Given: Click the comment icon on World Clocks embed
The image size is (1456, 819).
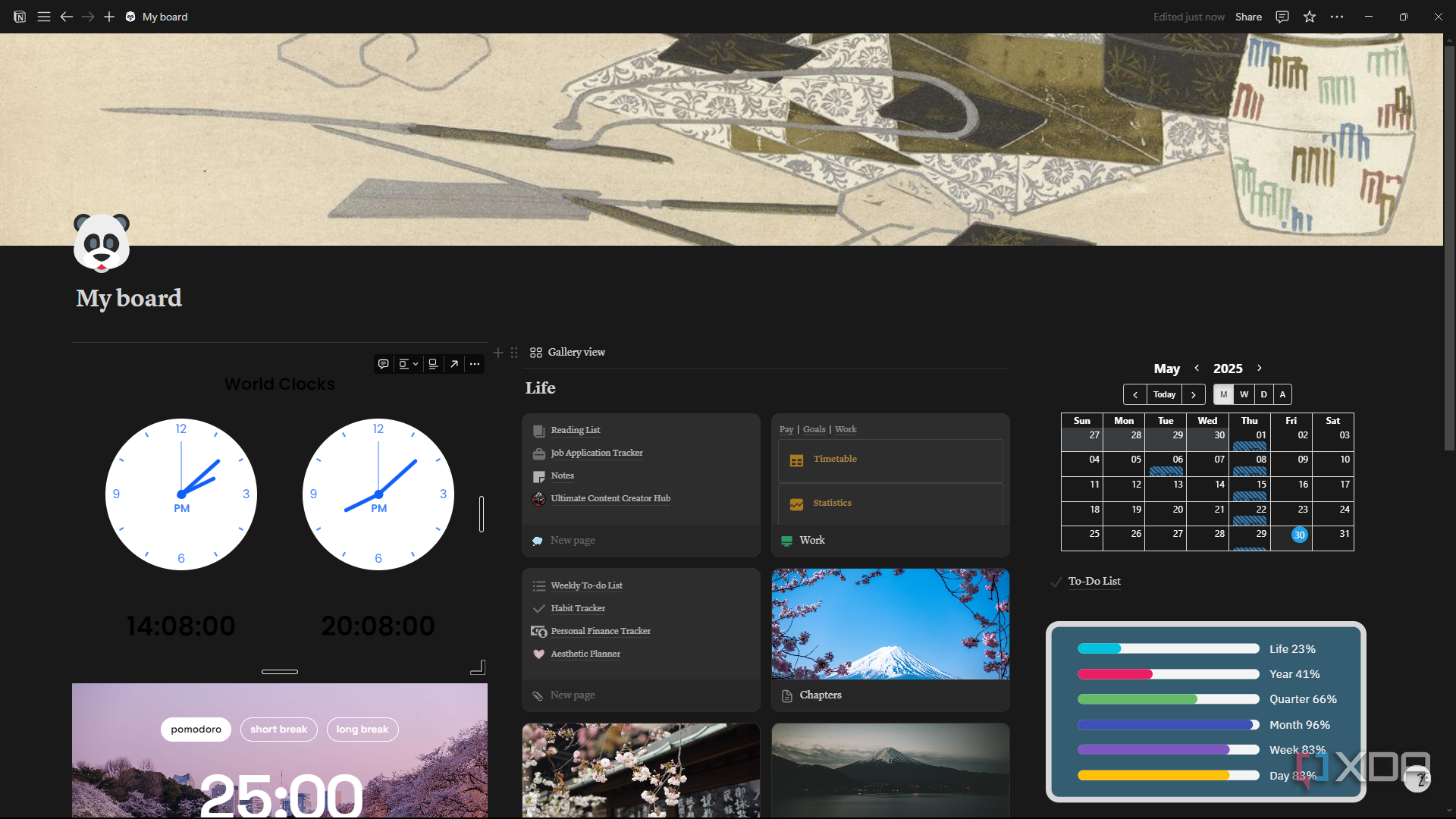Looking at the screenshot, I should click(384, 364).
